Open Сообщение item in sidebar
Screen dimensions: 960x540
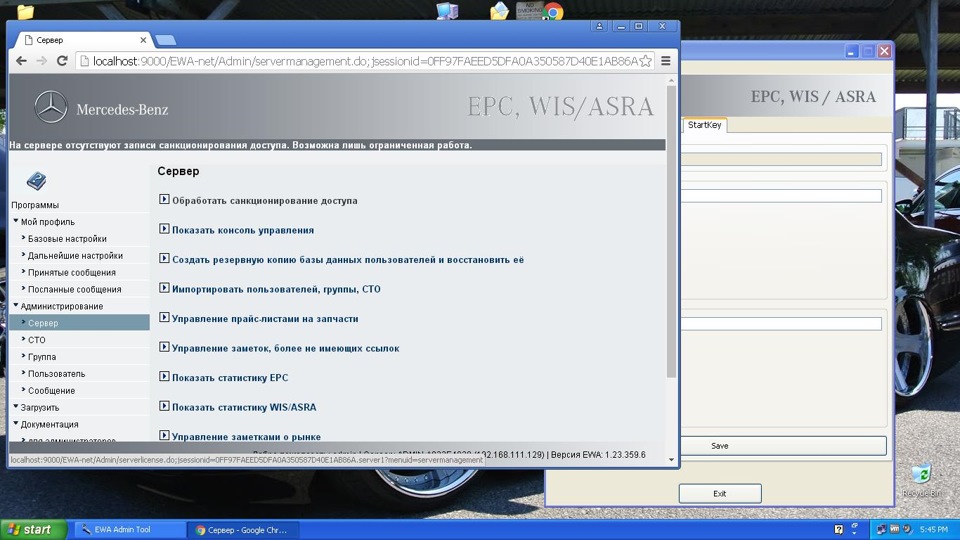point(51,391)
